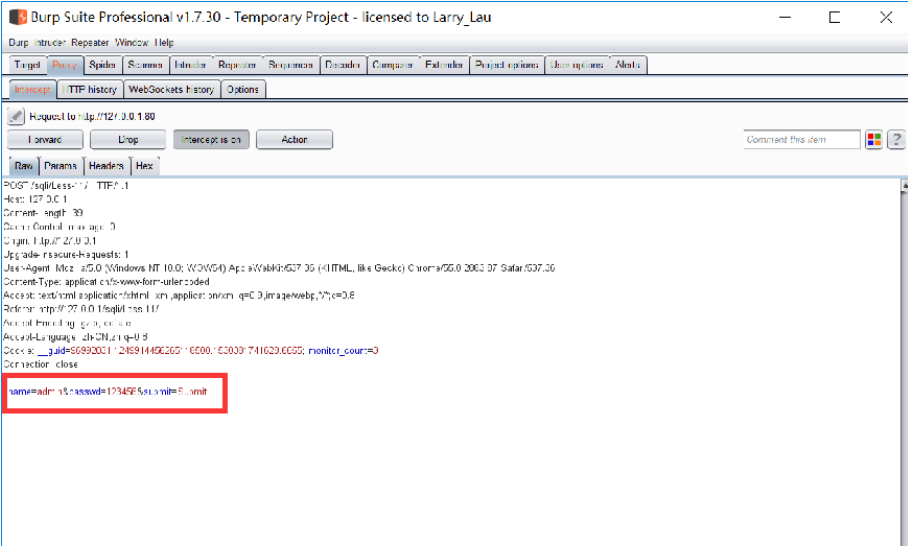
Task: Switch to the Scanner tab
Action: pyautogui.click(x=145, y=65)
